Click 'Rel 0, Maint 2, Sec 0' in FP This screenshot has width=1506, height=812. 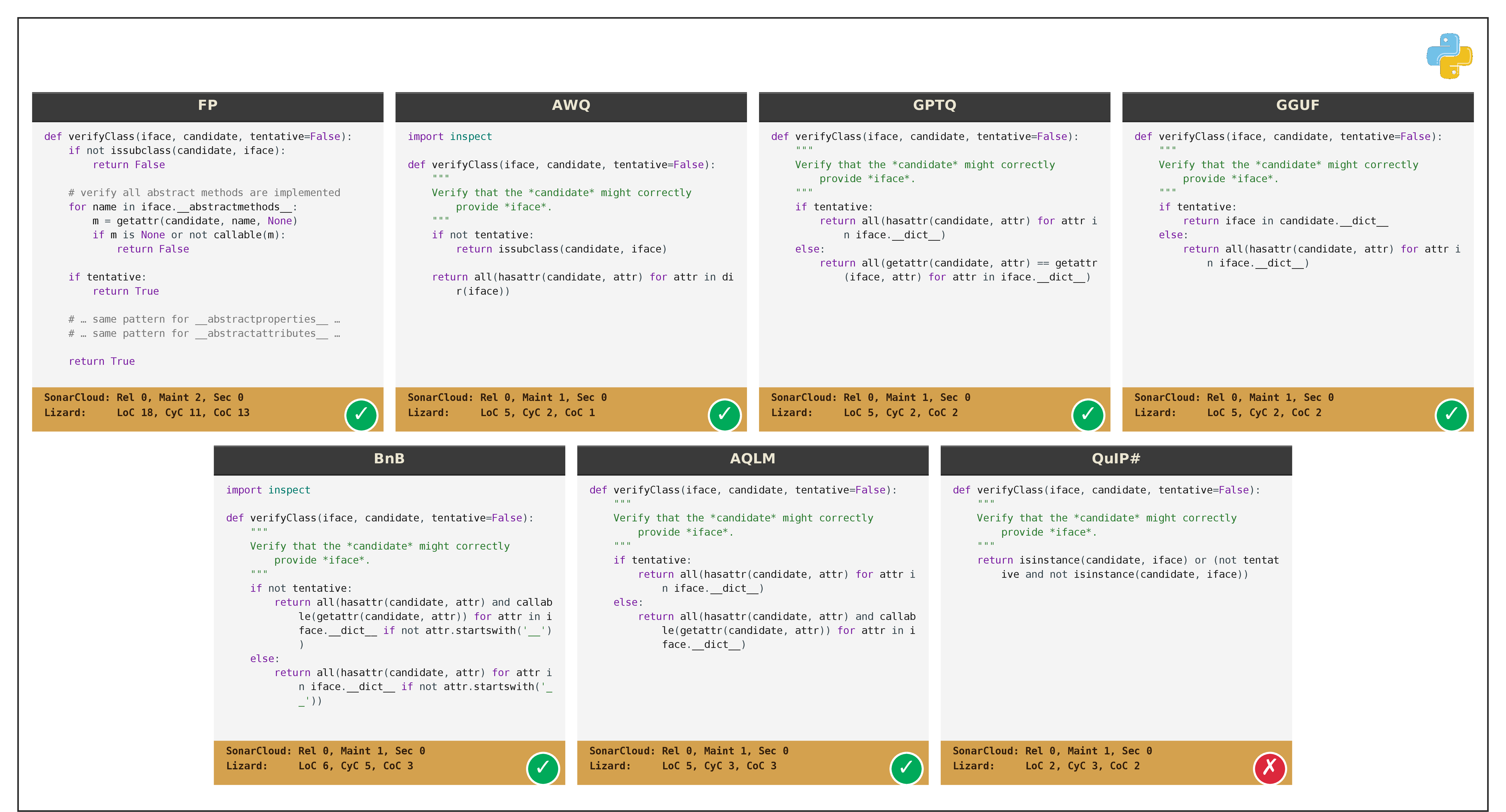point(180,398)
